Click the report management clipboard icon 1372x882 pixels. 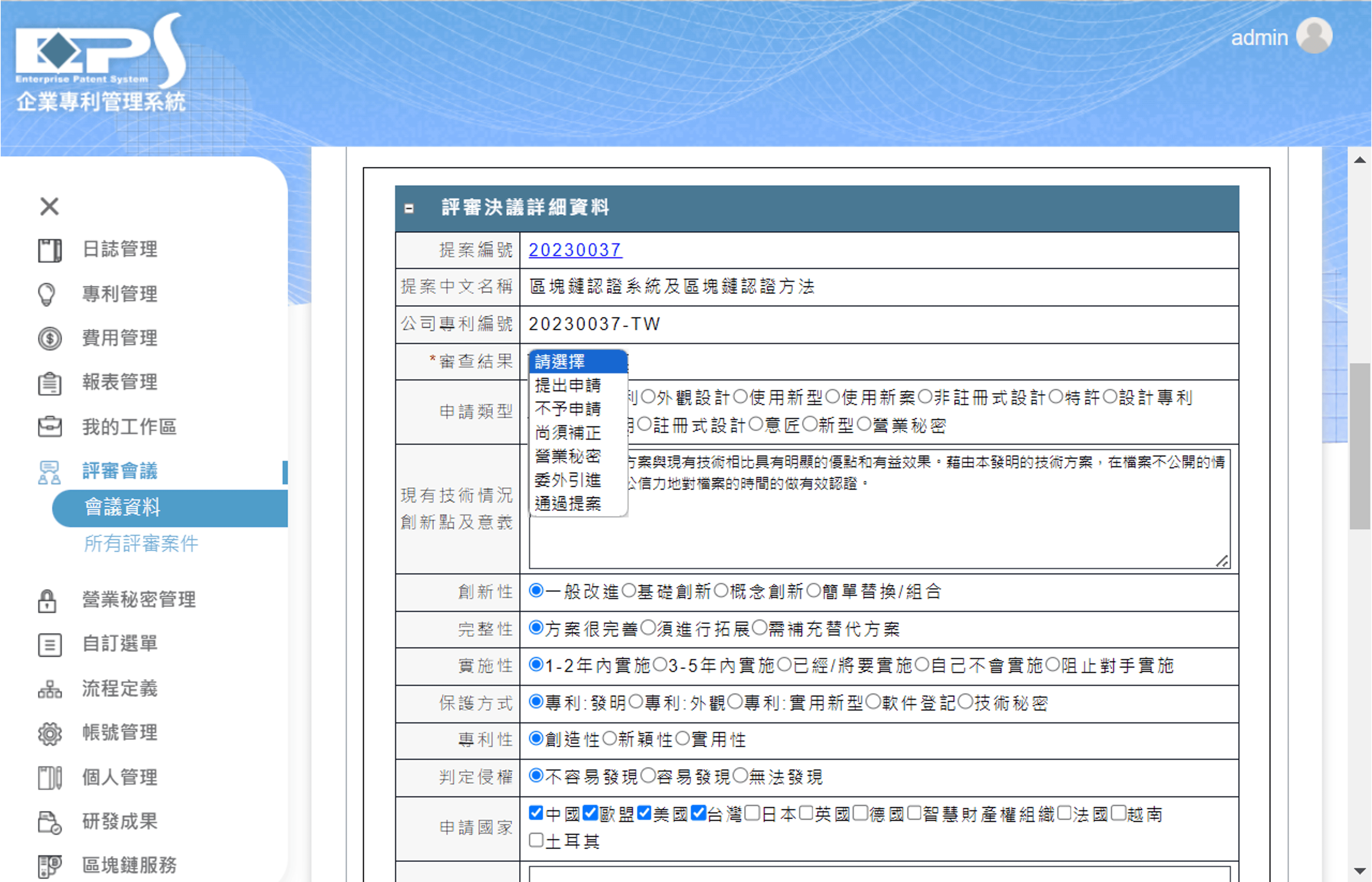click(50, 383)
